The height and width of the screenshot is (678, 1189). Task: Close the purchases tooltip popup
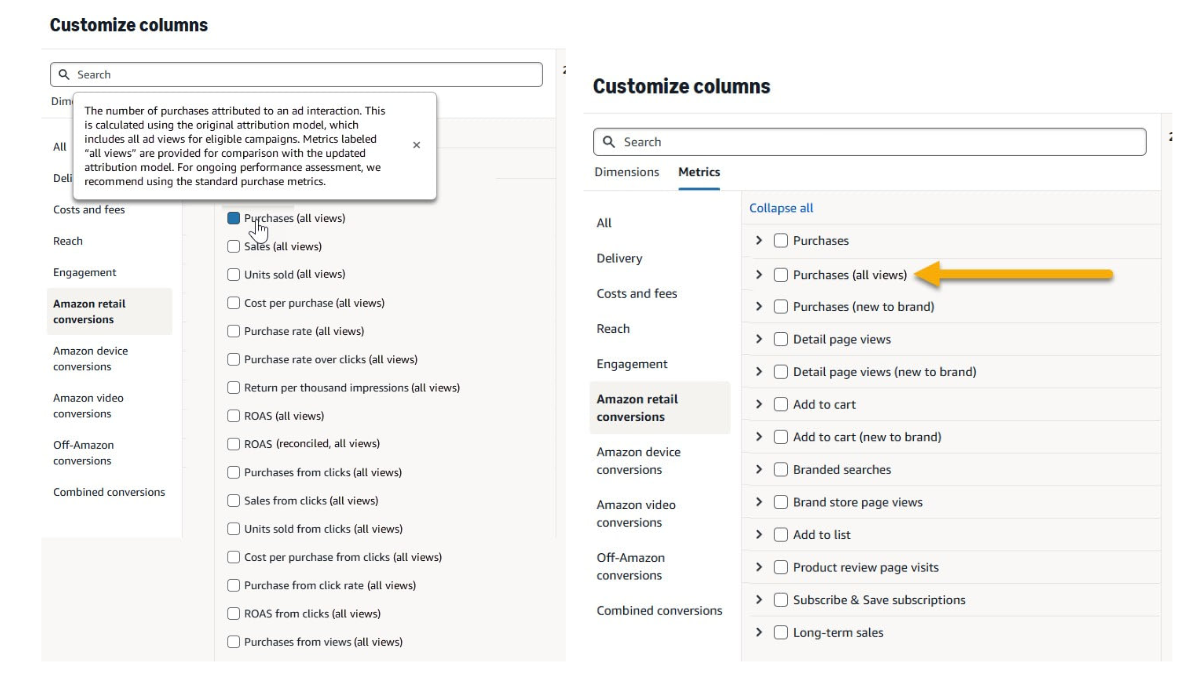(x=416, y=145)
